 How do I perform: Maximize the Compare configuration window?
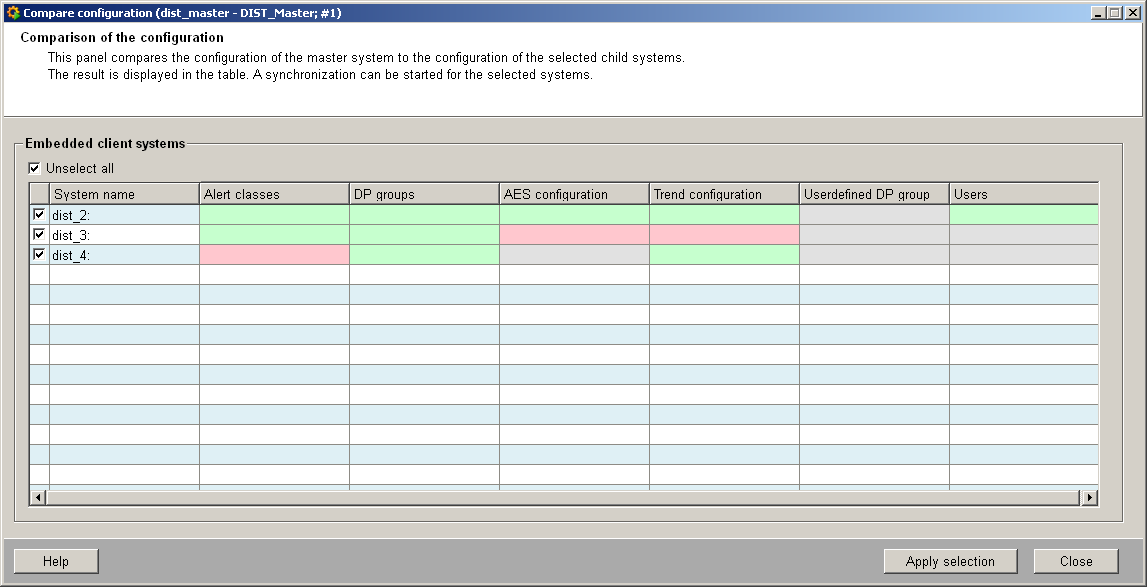tap(1116, 13)
